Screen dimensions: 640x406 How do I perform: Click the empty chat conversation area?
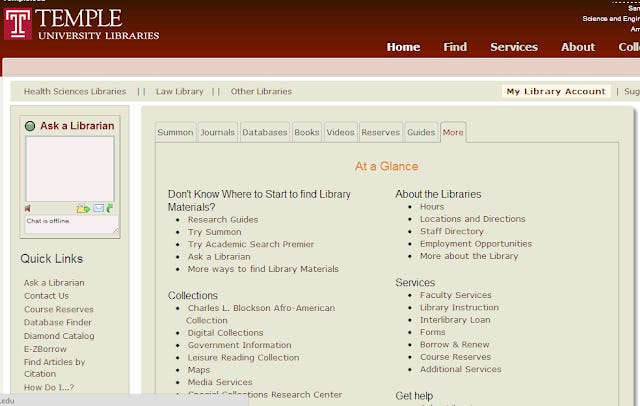tap(70, 169)
